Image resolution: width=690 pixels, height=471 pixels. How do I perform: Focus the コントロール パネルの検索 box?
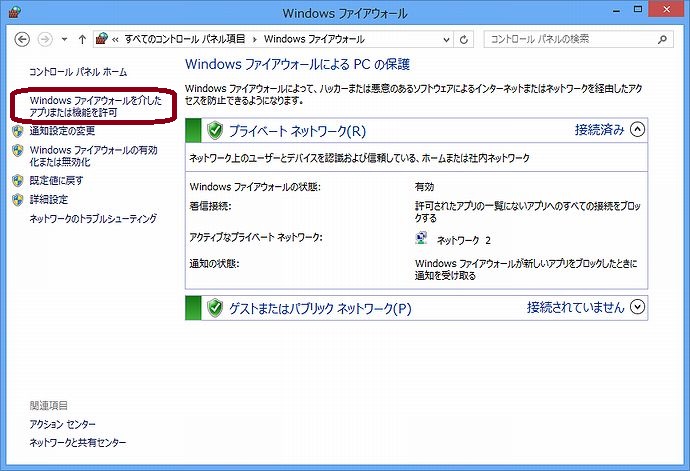(579, 39)
